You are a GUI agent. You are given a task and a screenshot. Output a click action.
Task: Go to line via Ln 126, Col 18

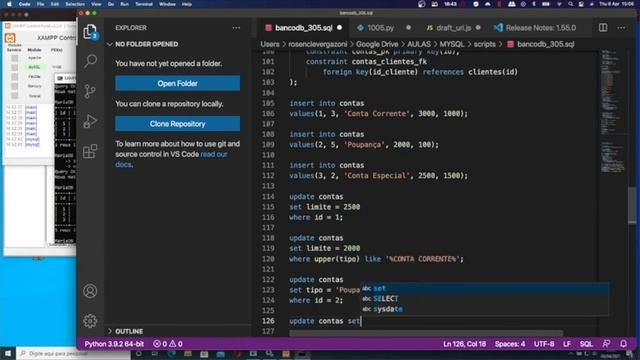464,344
